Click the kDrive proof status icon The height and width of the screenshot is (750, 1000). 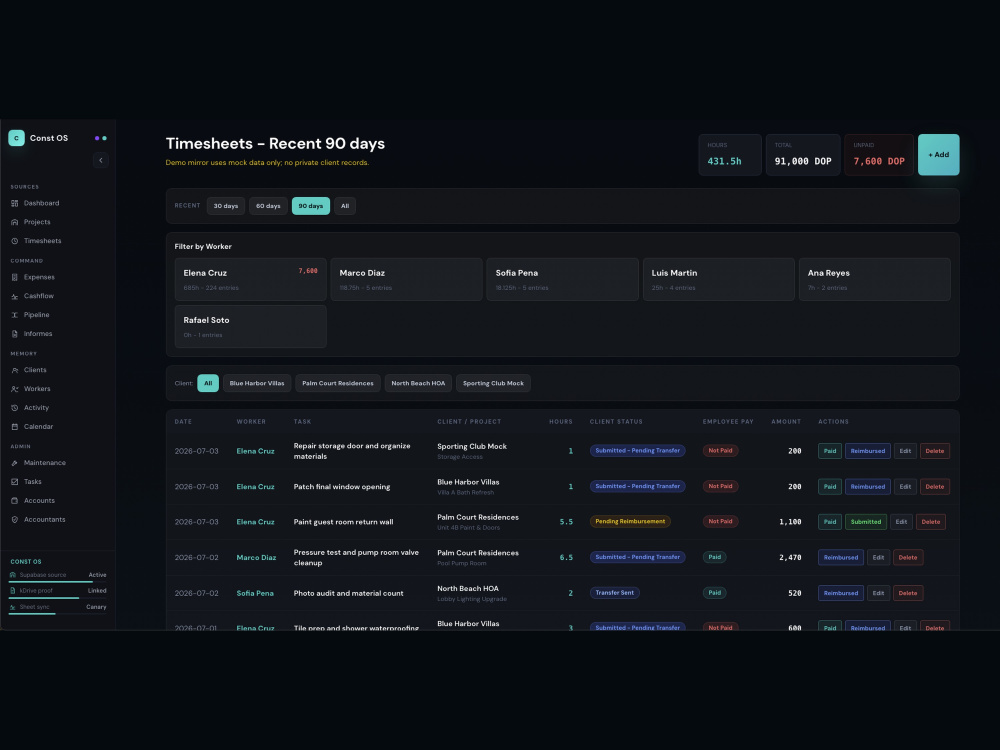point(13,591)
